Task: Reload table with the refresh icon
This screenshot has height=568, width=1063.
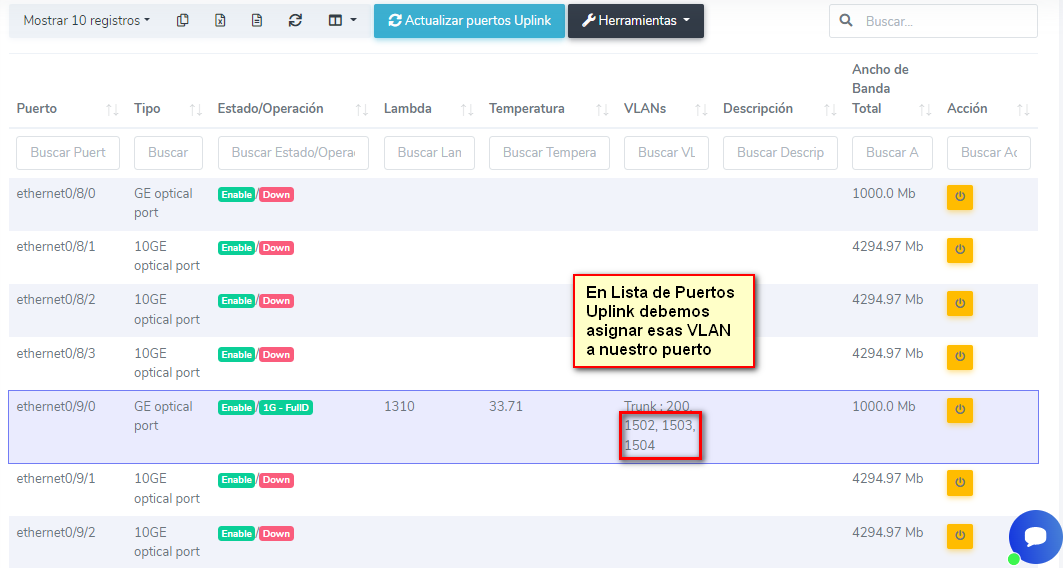Action: (x=294, y=20)
